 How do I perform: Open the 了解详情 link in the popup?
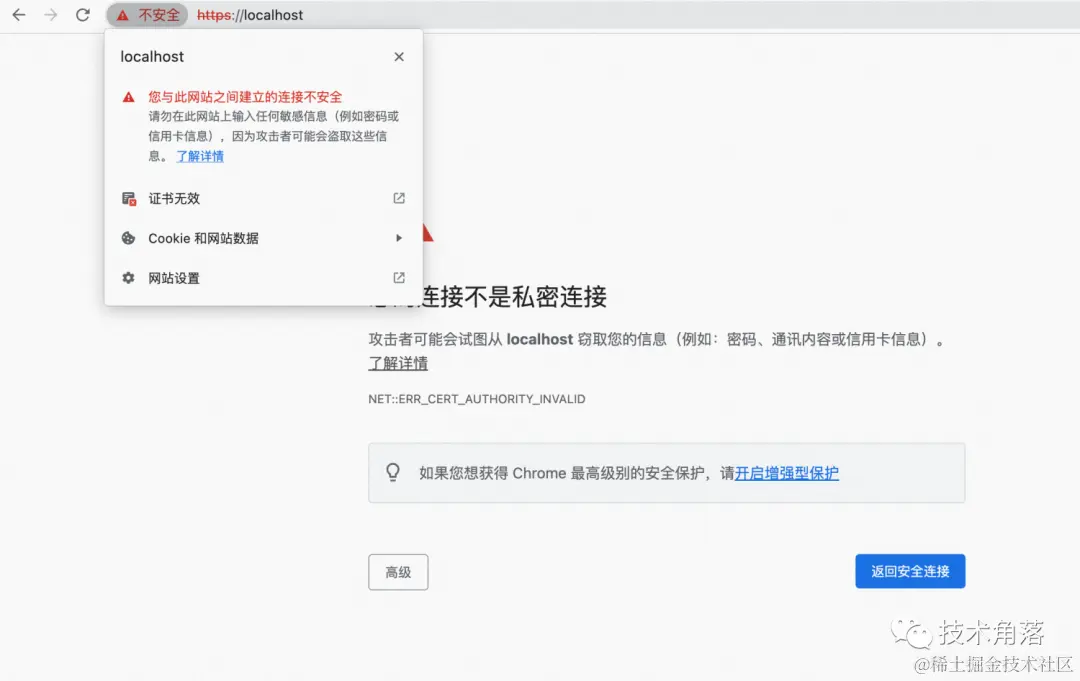(x=199, y=156)
